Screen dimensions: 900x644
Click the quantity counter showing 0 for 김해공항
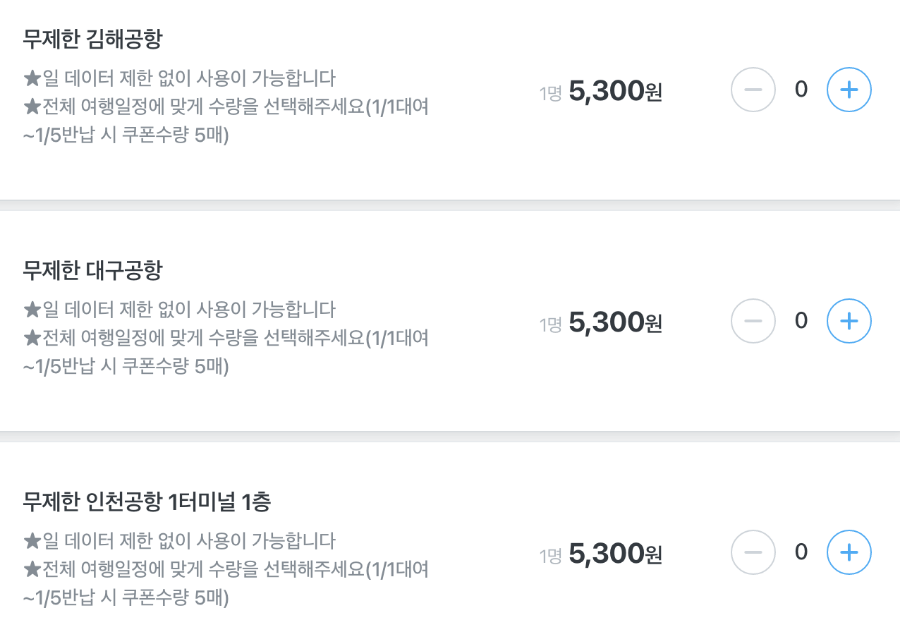(x=800, y=89)
